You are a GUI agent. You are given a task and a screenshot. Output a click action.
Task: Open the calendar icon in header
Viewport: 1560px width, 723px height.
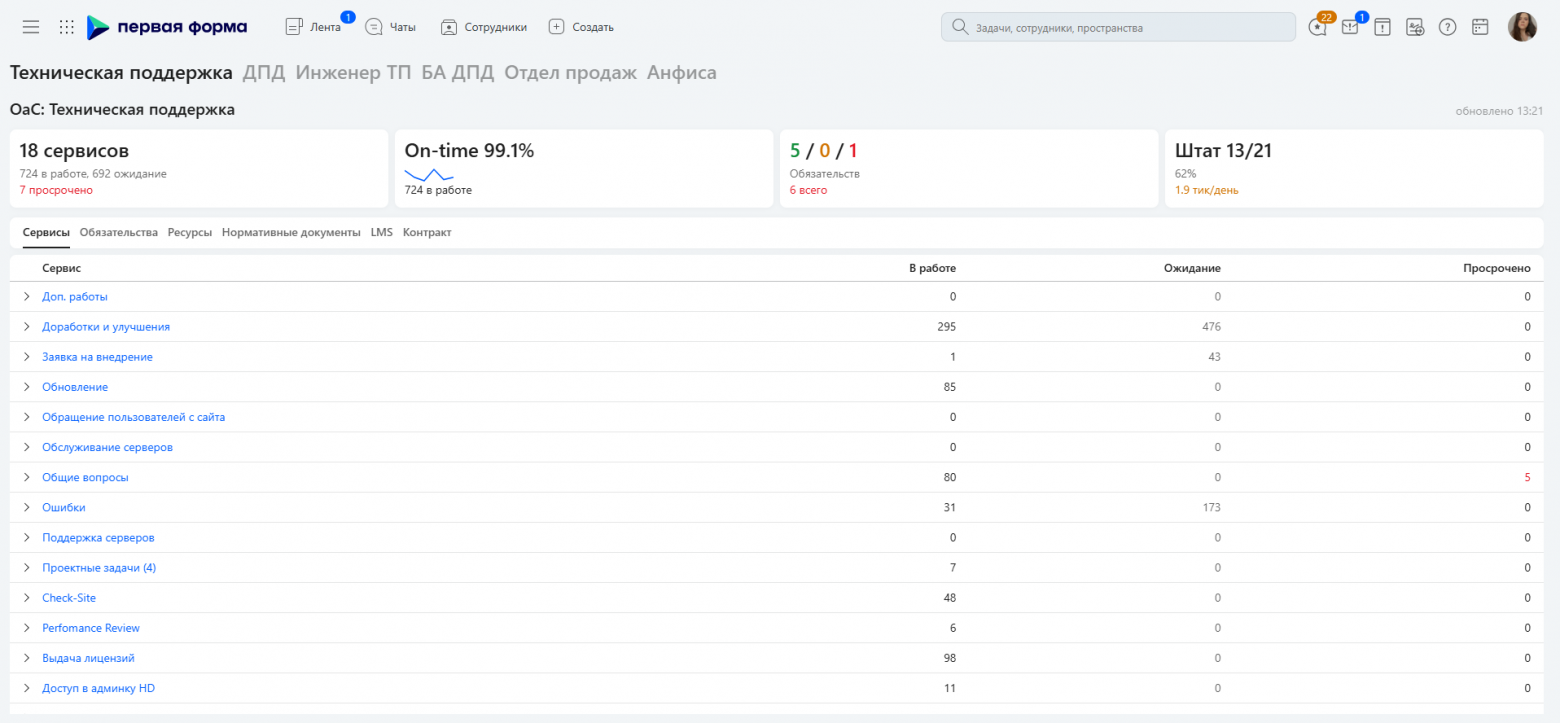tap(1480, 27)
